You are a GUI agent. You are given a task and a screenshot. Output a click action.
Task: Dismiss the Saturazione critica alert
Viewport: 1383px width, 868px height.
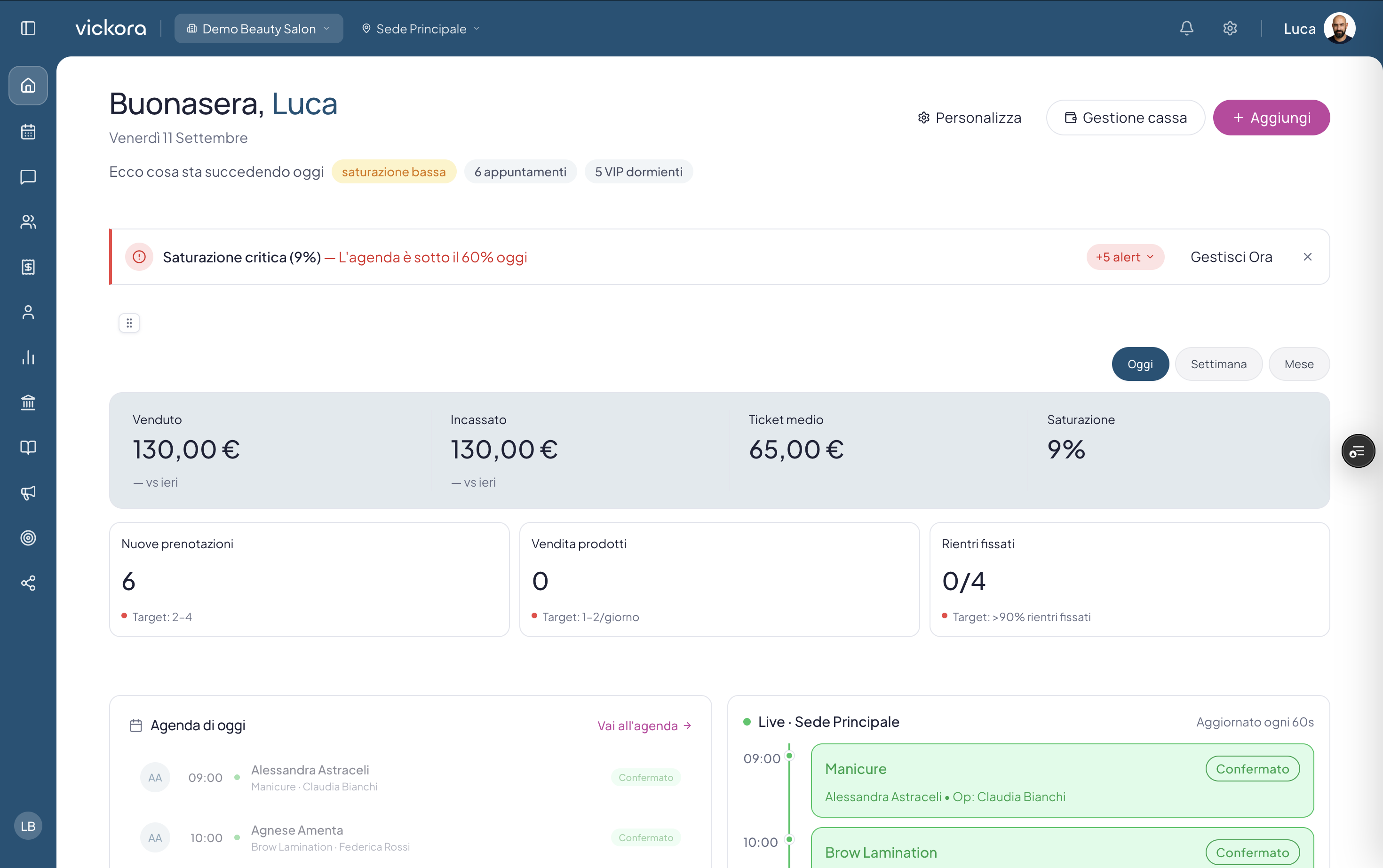pos(1307,257)
